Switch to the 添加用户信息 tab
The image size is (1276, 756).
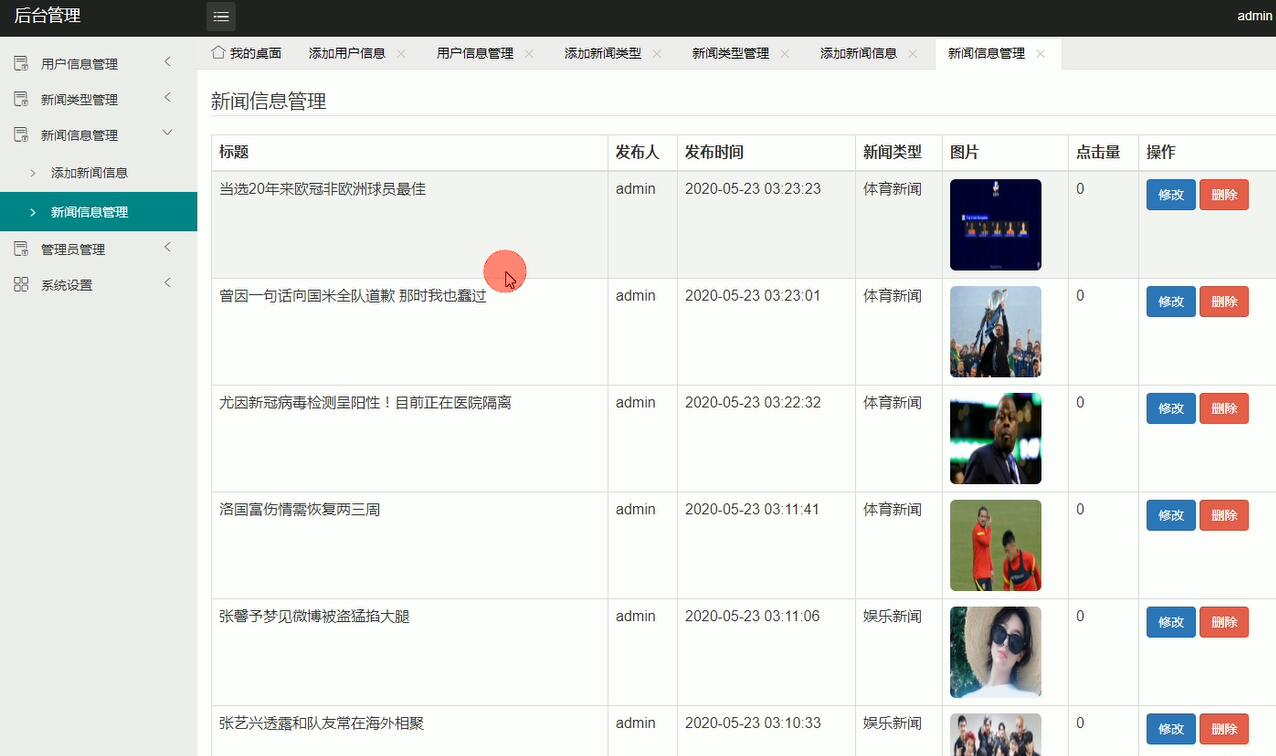click(x=347, y=54)
